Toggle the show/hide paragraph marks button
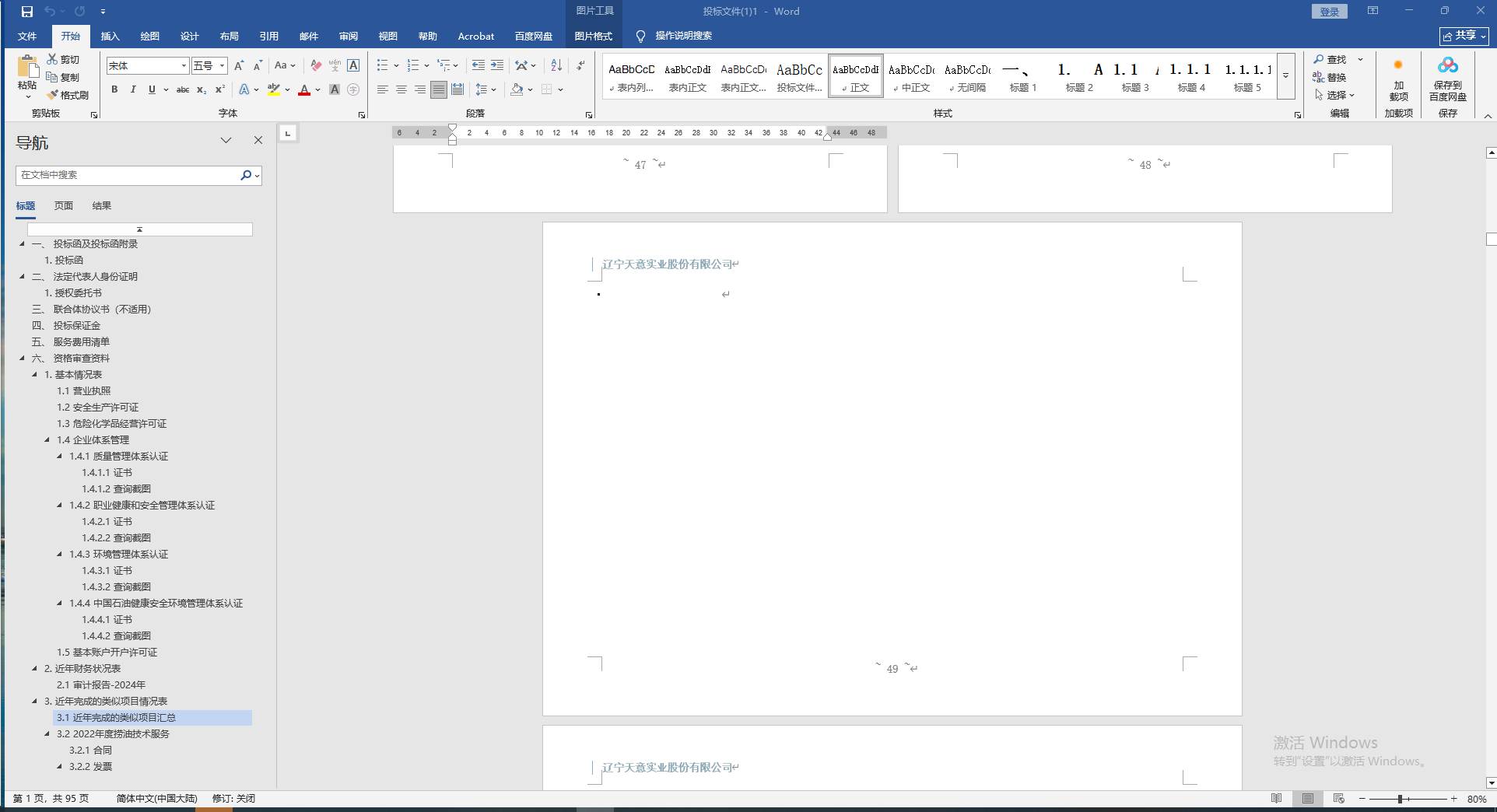This screenshot has height=812, width=1497. pos(580,65)
